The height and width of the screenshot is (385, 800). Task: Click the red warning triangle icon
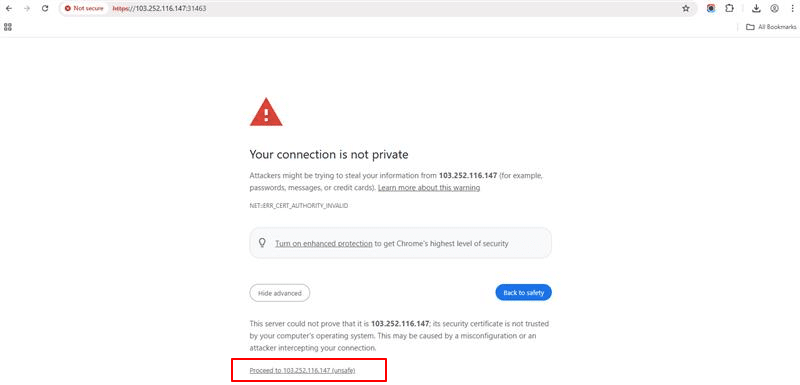coord(266,112)
